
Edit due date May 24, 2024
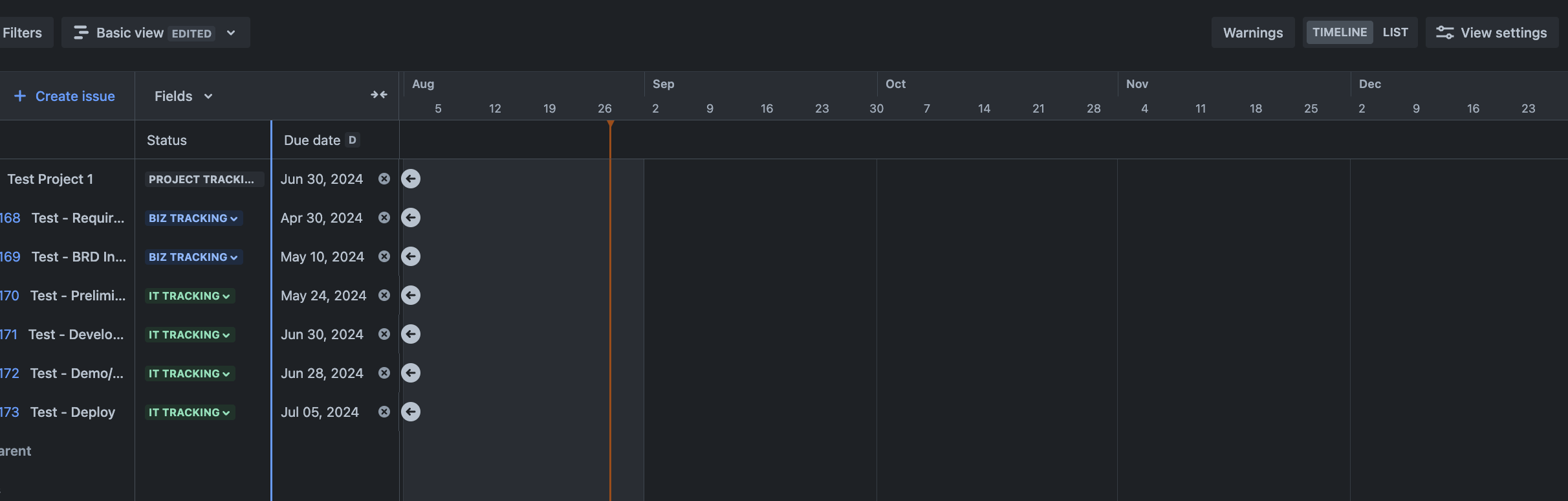(x=323, y=295)
